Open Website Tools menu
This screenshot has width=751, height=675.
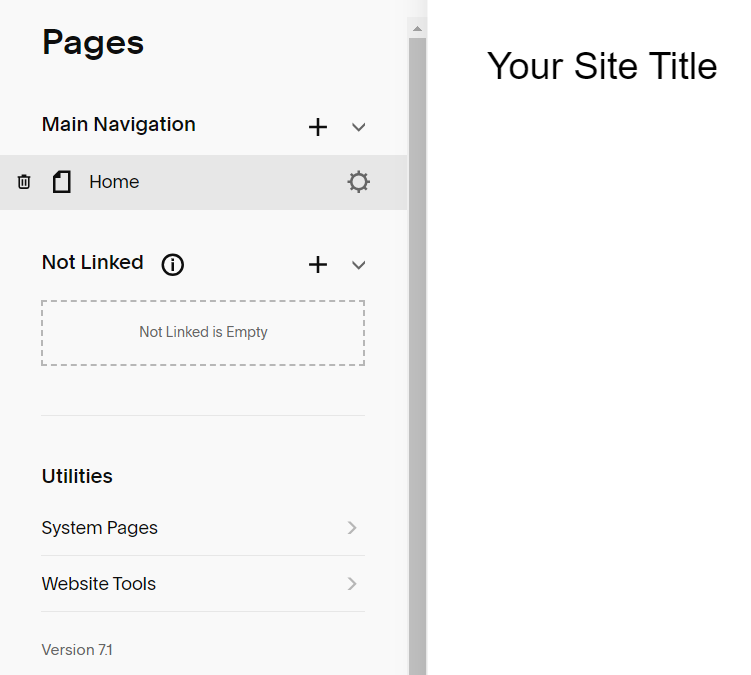coord(203,584)
